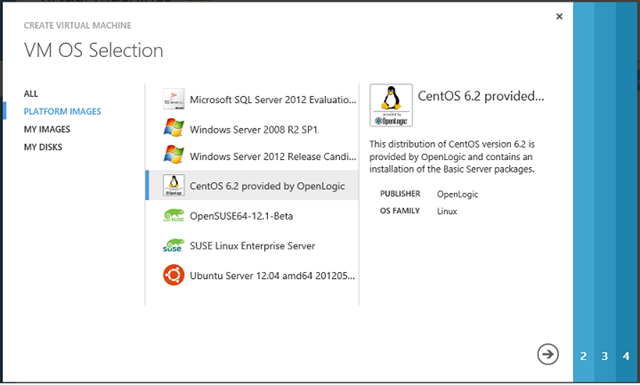This screenshot has height=385, width=640.
Task: Jump to wizard step 2
Action: (584, 356)
